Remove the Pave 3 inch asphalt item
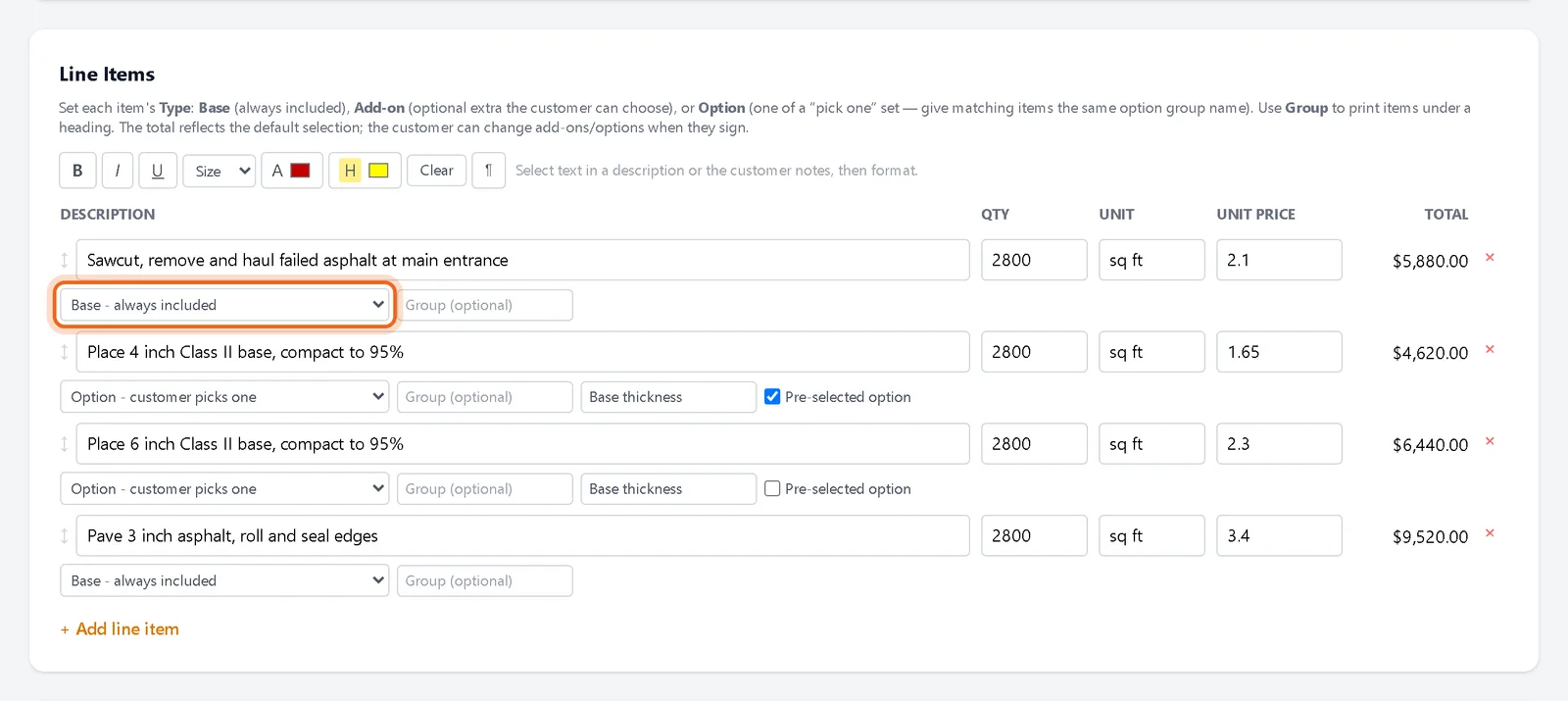 (x=1490, y=534)
